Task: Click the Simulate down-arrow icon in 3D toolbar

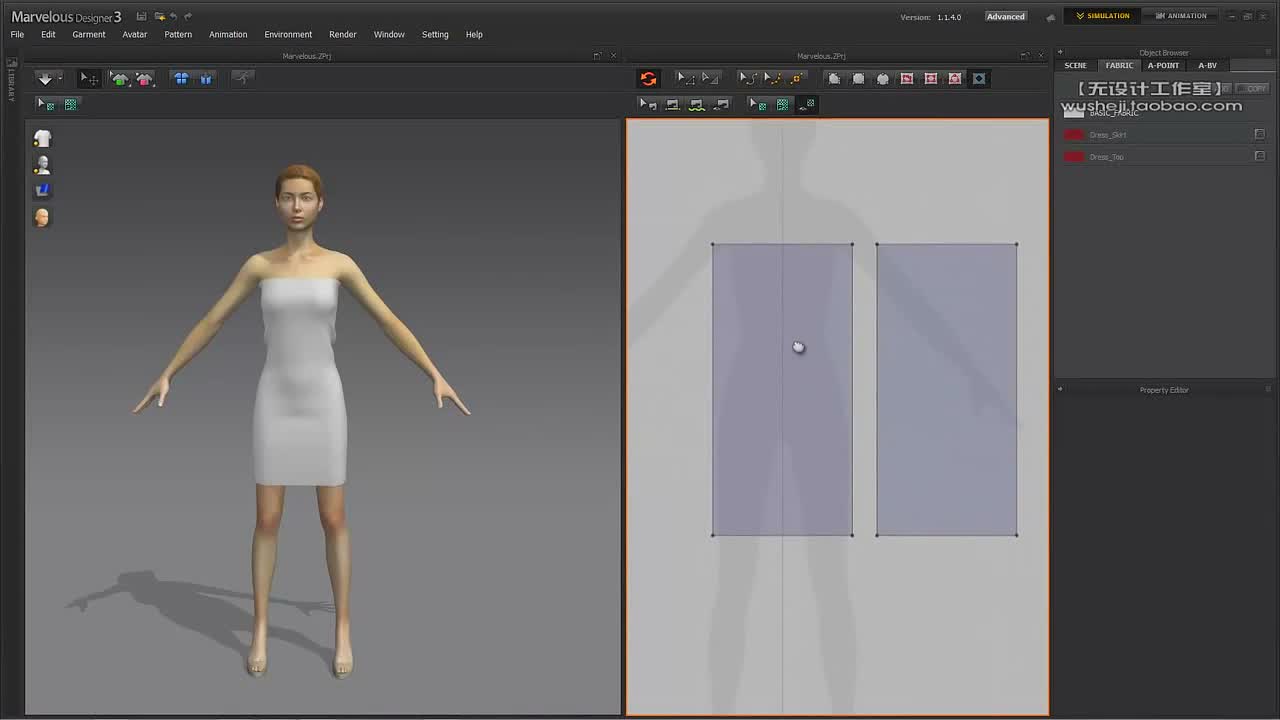Action: tap(45, 78)
